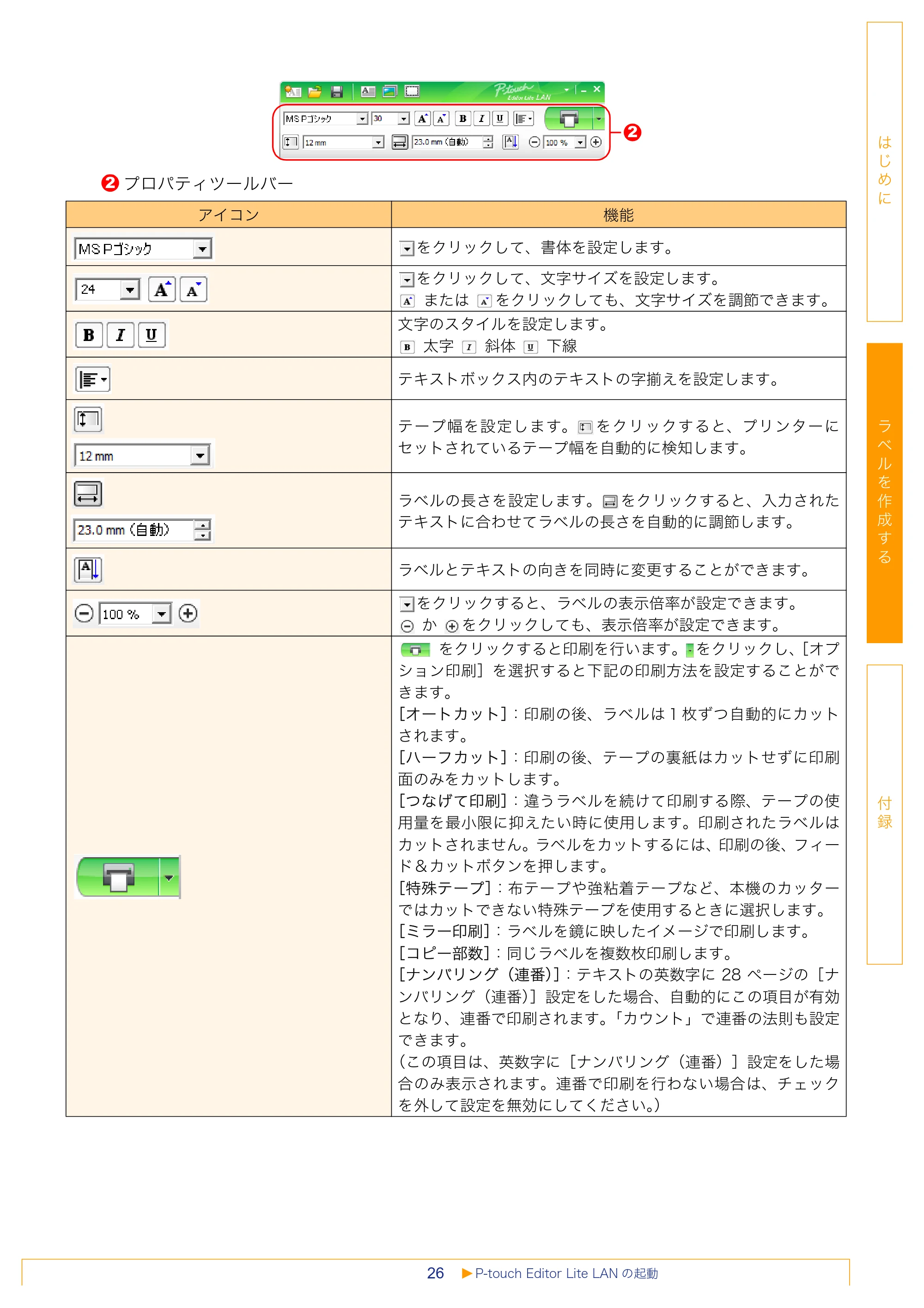This screenshot has height=1308, width=924.
Task: Follow the P-touch Editor Lite LAN の起動 footer link
Action: click(566, 1273)
